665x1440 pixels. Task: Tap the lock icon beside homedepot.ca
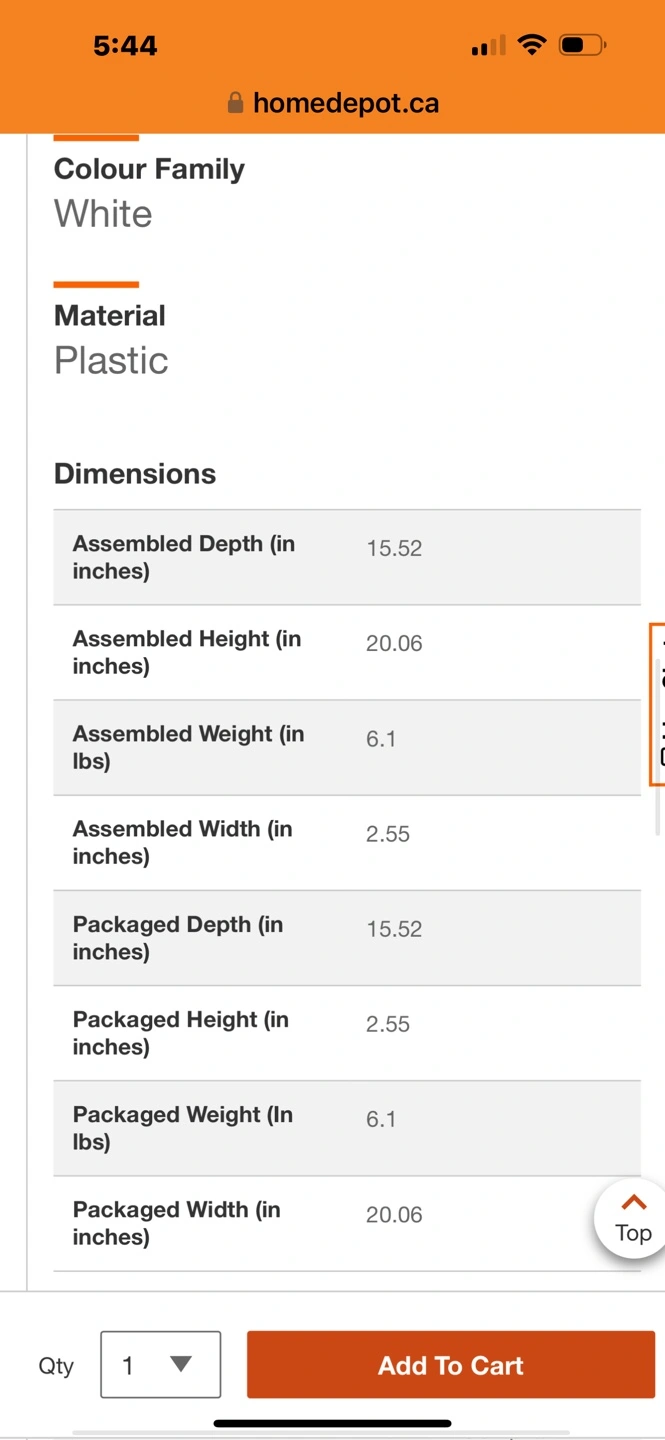point(236,103)
